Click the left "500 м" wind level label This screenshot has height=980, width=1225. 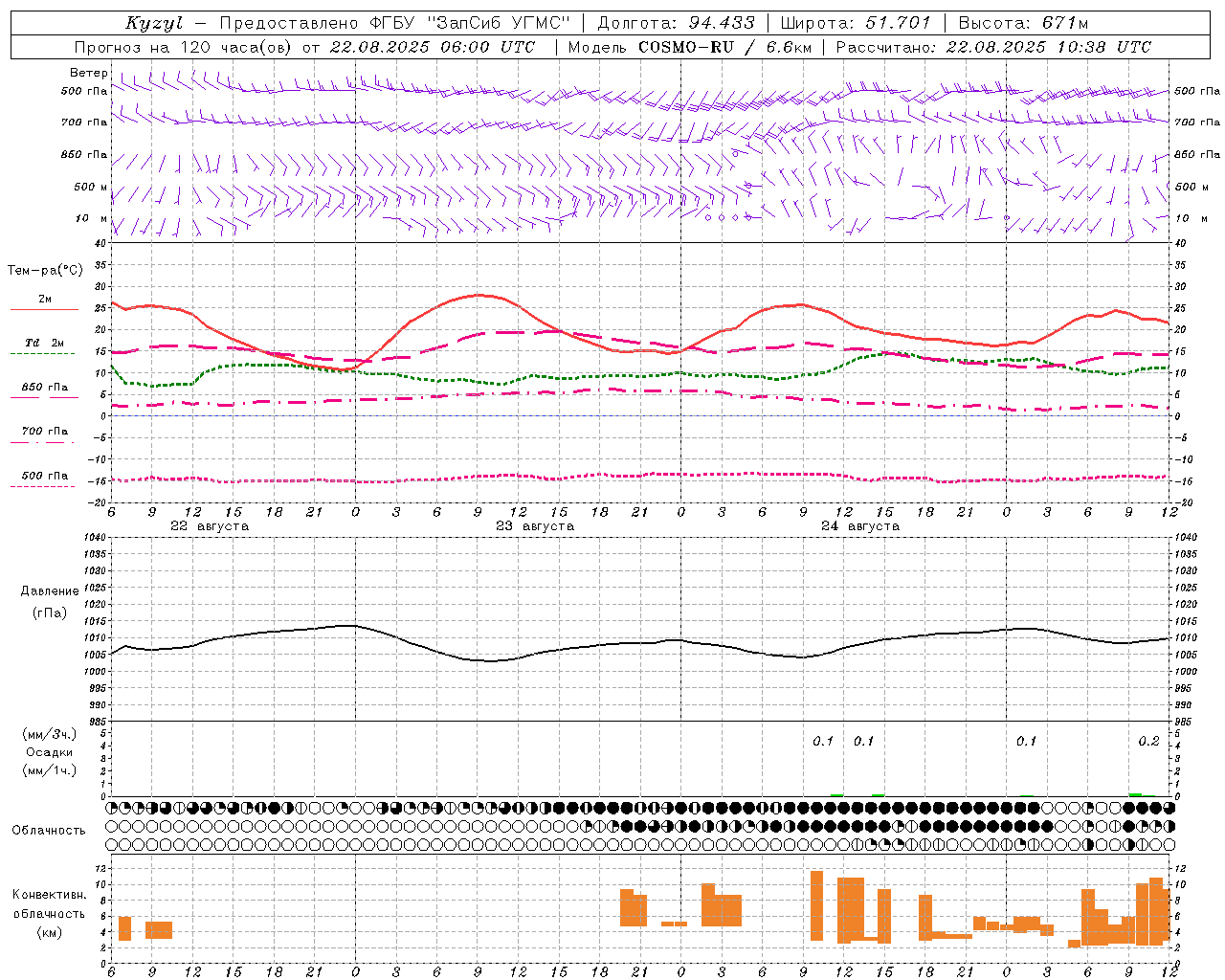click(x=91, y=187)
